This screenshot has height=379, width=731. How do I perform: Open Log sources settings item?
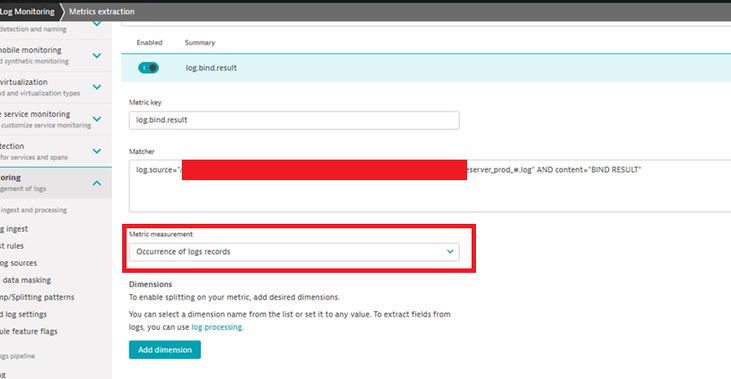(x=18, y=263)
